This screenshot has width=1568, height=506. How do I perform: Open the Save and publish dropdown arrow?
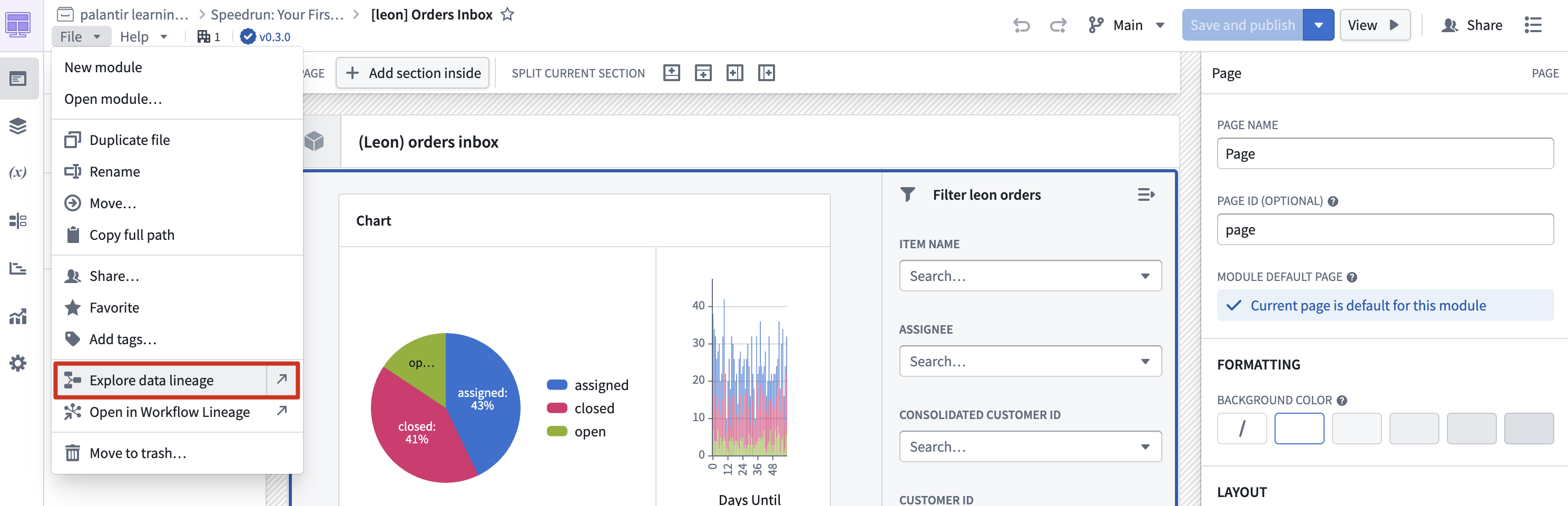tap(1318, 25)
